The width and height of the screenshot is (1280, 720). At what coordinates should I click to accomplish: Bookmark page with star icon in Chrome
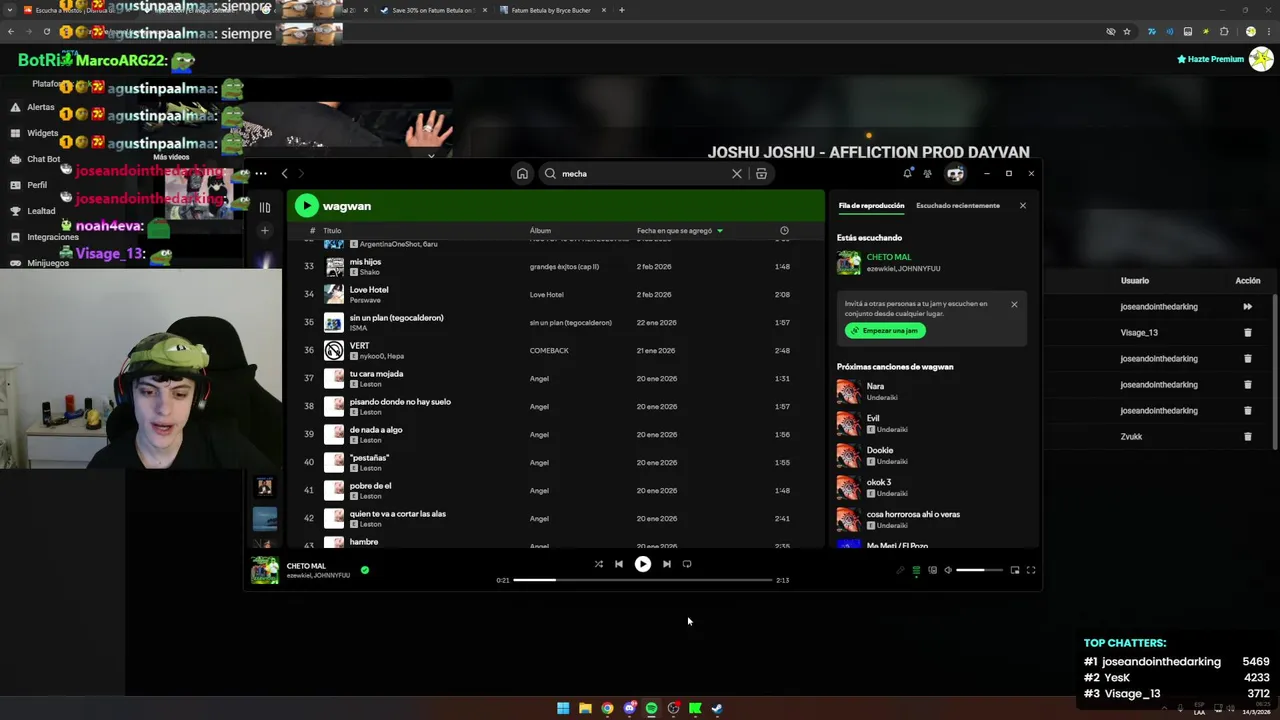pos(1127,32)
